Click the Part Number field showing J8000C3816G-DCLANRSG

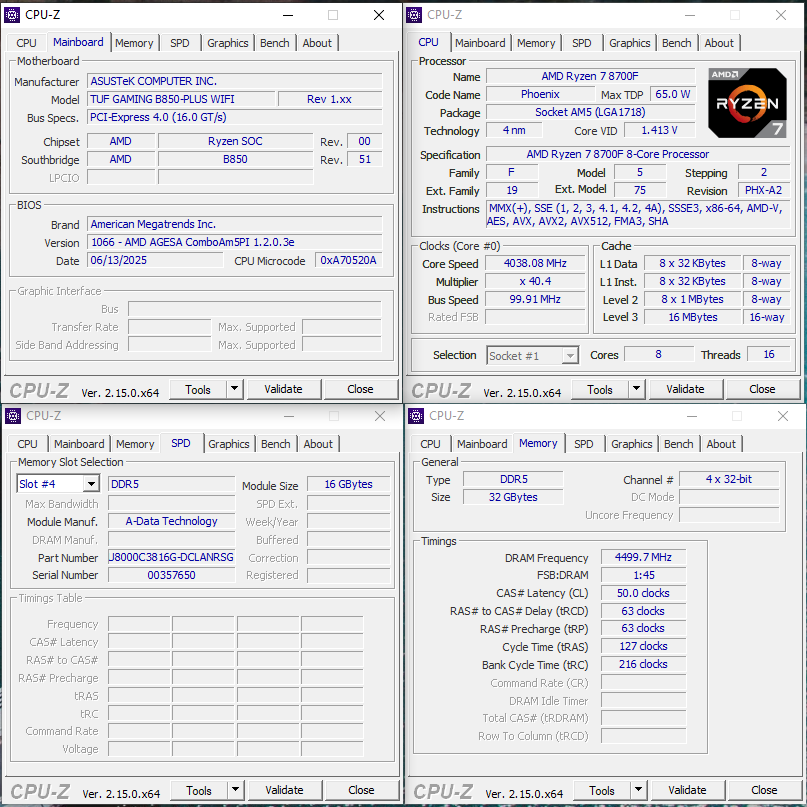[170, 557]
